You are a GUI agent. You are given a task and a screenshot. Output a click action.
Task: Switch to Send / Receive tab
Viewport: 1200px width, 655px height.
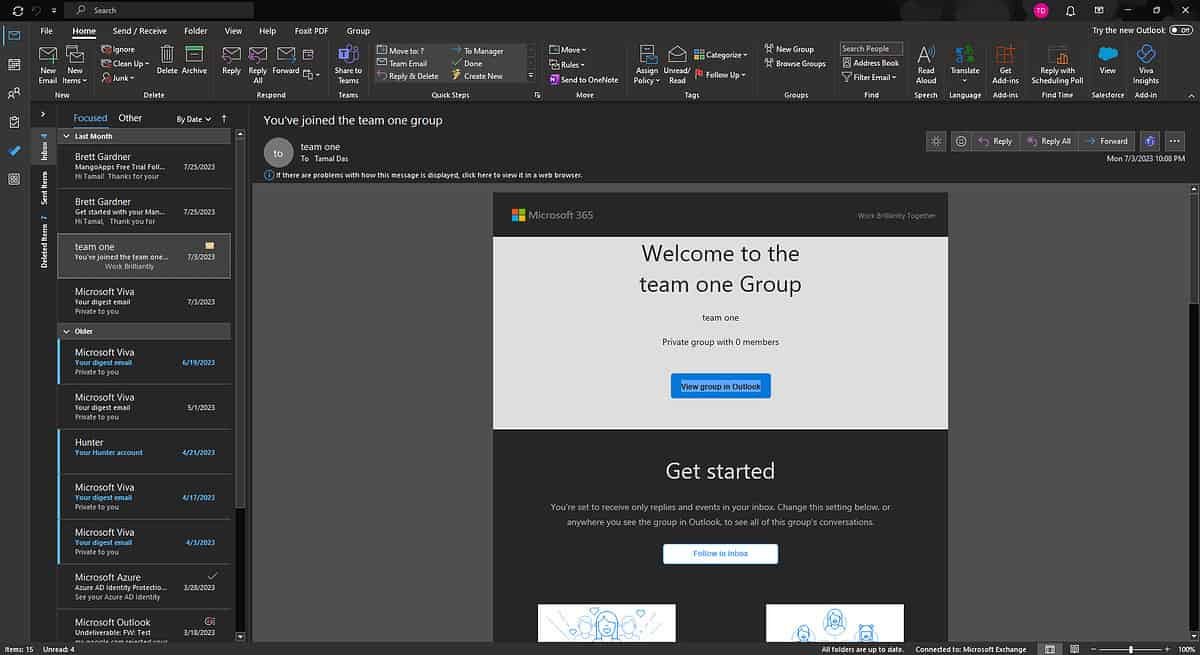[140, 31]
